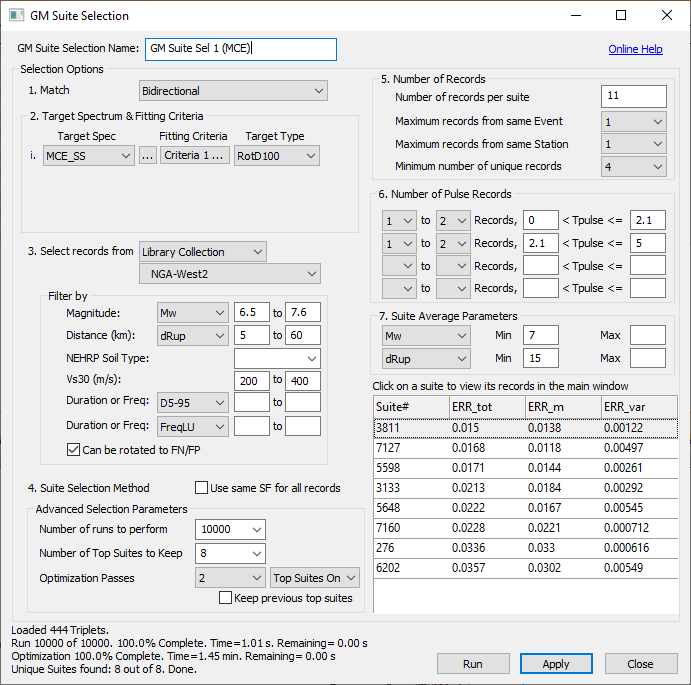Open the Online Help link
This screenshot has width=691, height=685.
pos(635,49)
